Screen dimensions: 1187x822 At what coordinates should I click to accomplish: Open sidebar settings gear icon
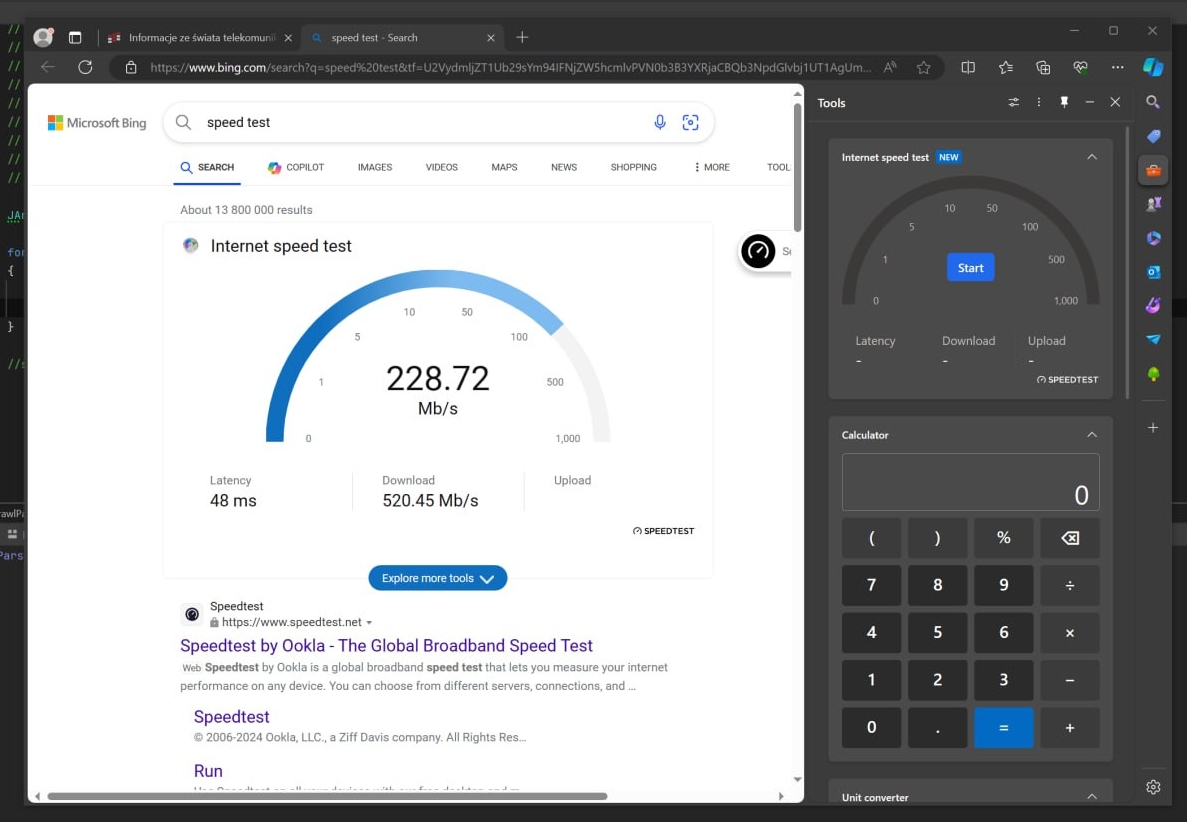tap(1153, 787)
